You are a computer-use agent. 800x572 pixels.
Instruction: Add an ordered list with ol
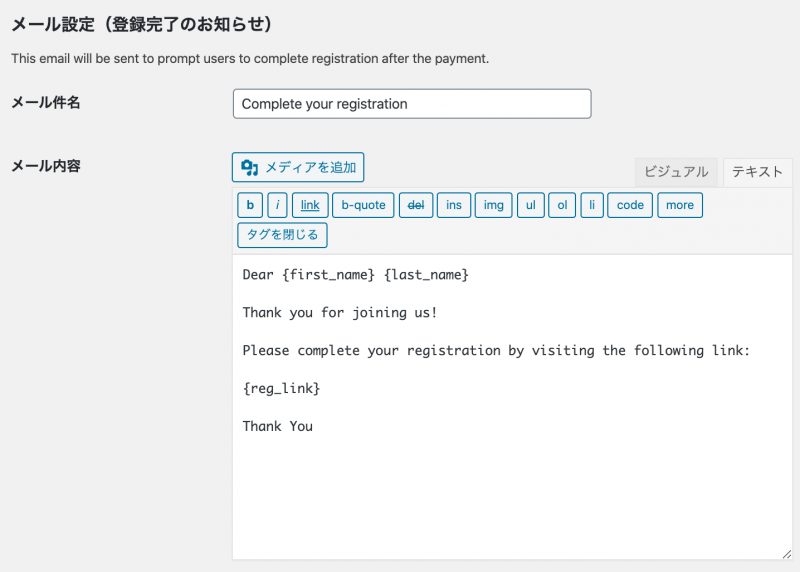(x=561, y=205)
